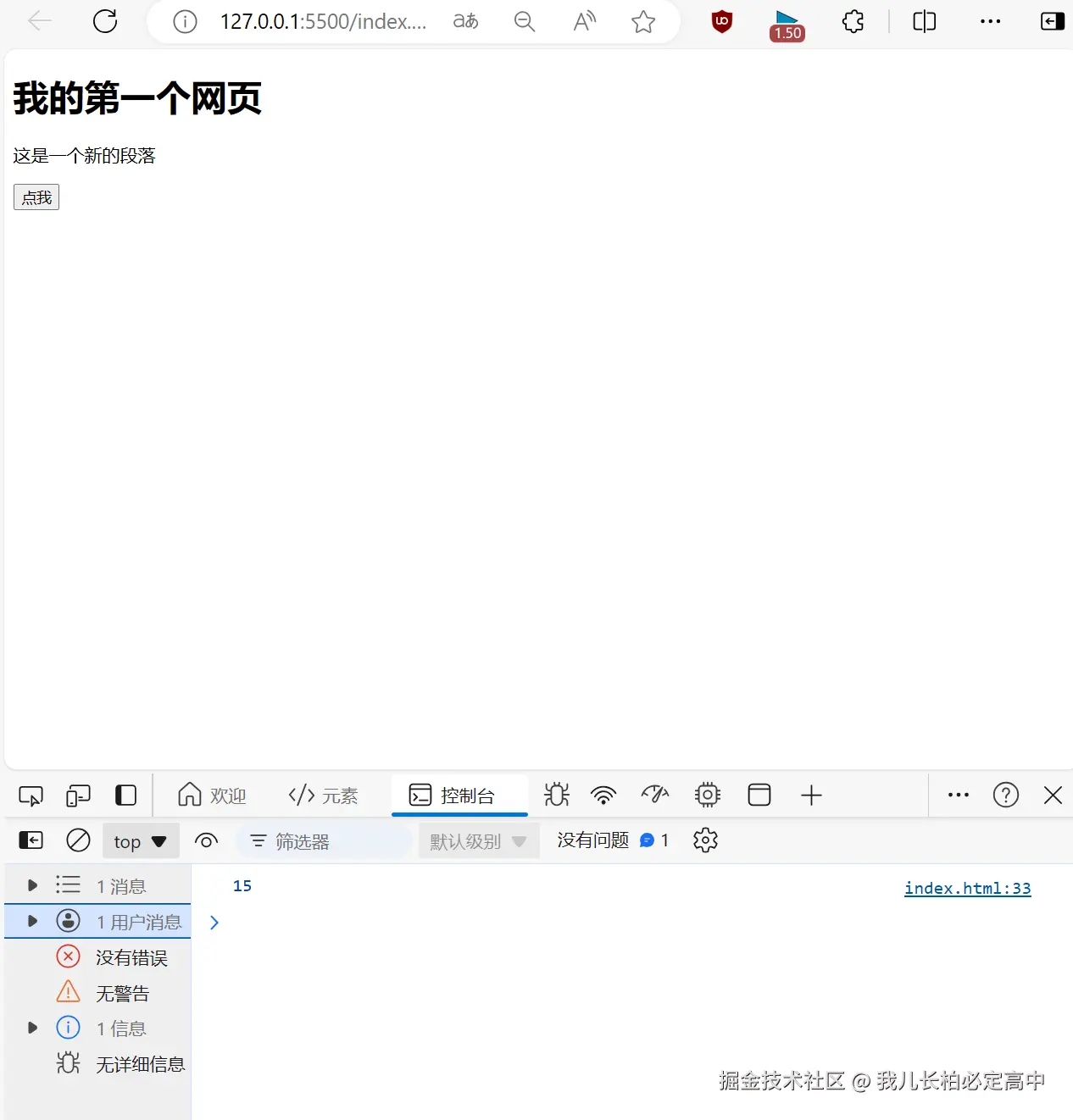
Task: Open DevTools help question mark icon
Action: [1006, 795]
